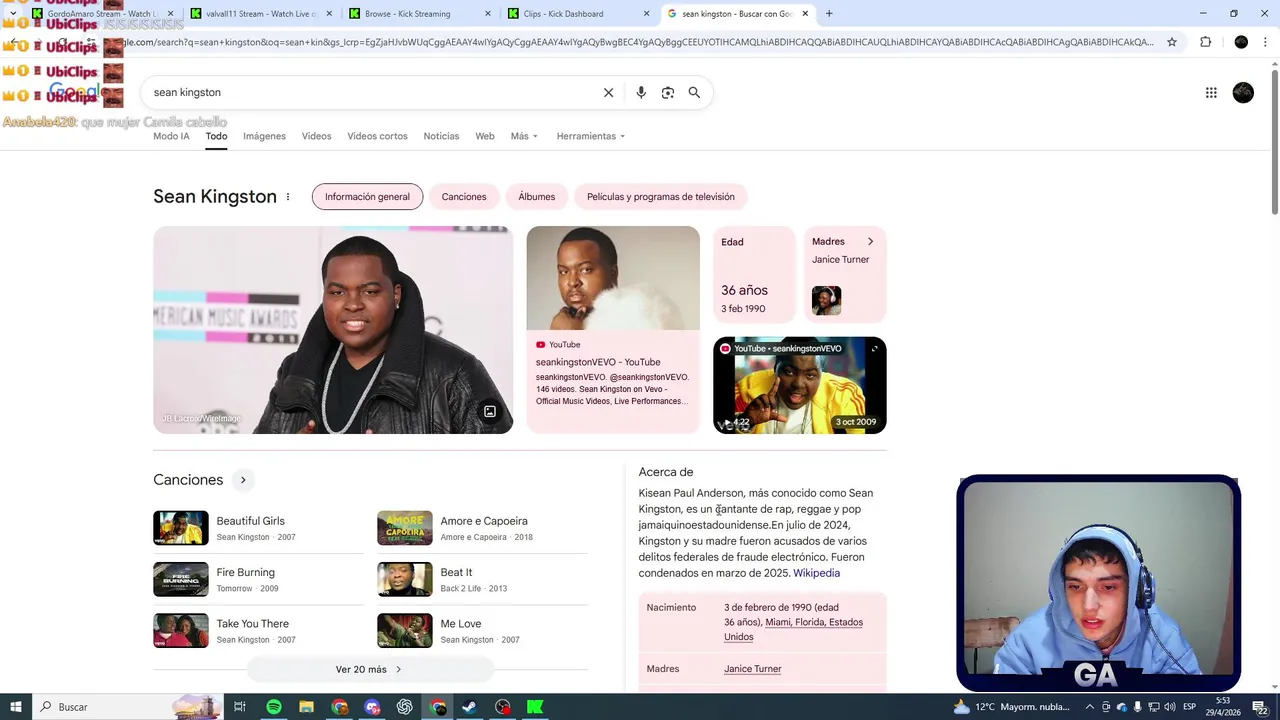Click the page vertical scrollbar
The height and width of the screenshot is (720, 1280).
(x=1275, y=140)
